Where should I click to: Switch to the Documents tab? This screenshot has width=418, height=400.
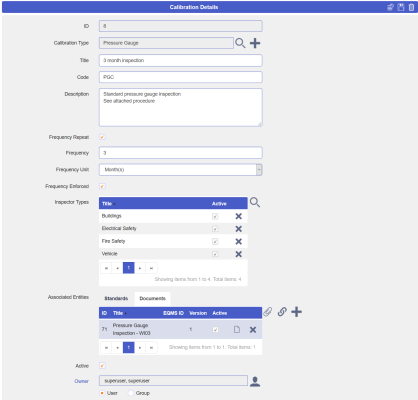pyautogui.click(x=153, y=298)
